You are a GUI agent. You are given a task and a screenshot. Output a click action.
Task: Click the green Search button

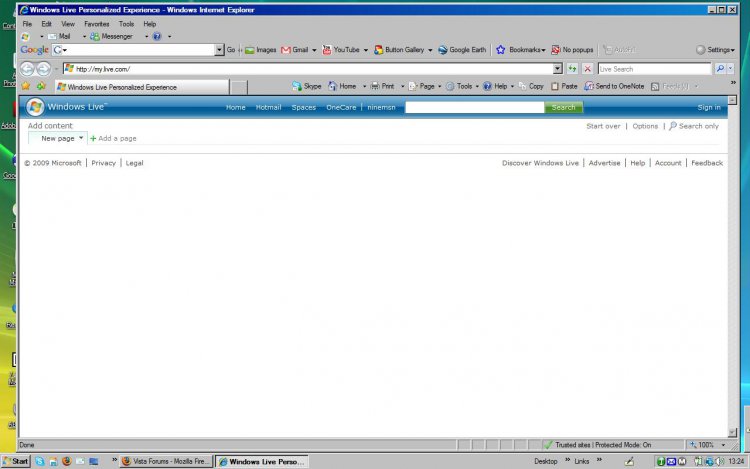coord(563,108)
